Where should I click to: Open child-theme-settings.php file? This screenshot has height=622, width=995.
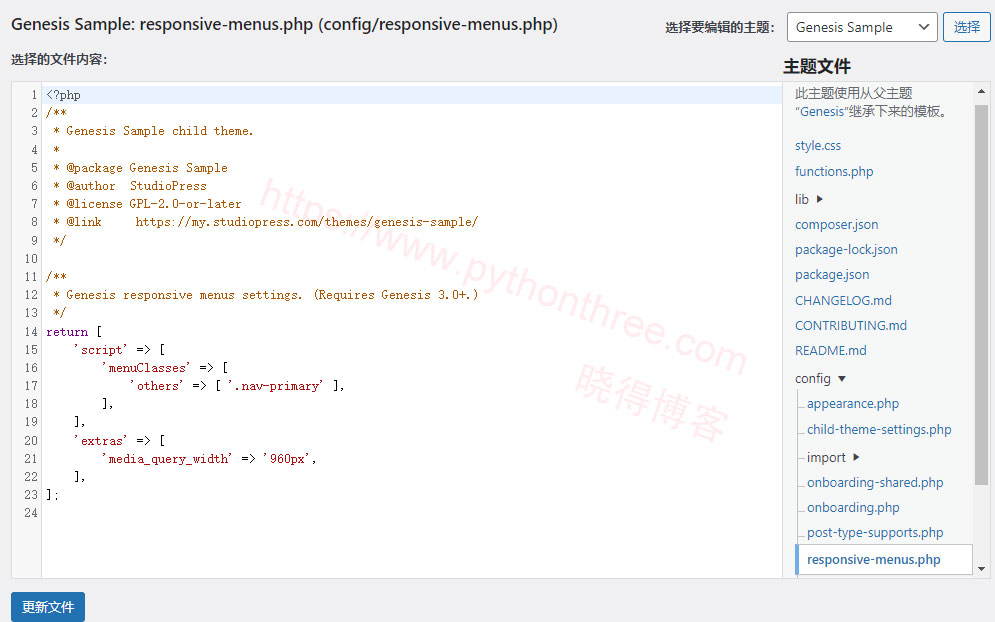point(879,430)
